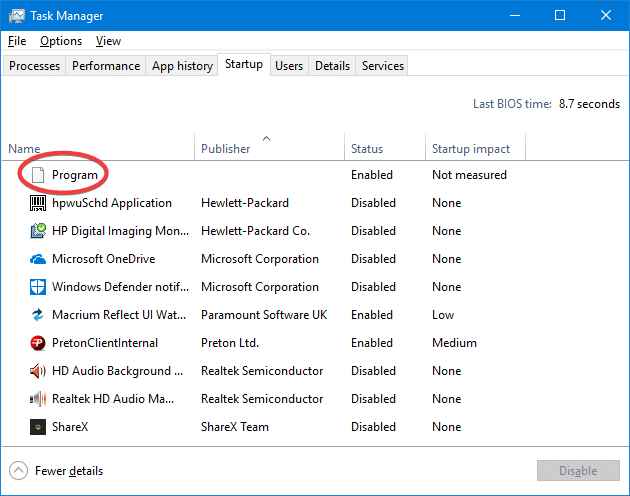Click the blank Program file icon
Screen dimensions: 630x496
[38, 175]
